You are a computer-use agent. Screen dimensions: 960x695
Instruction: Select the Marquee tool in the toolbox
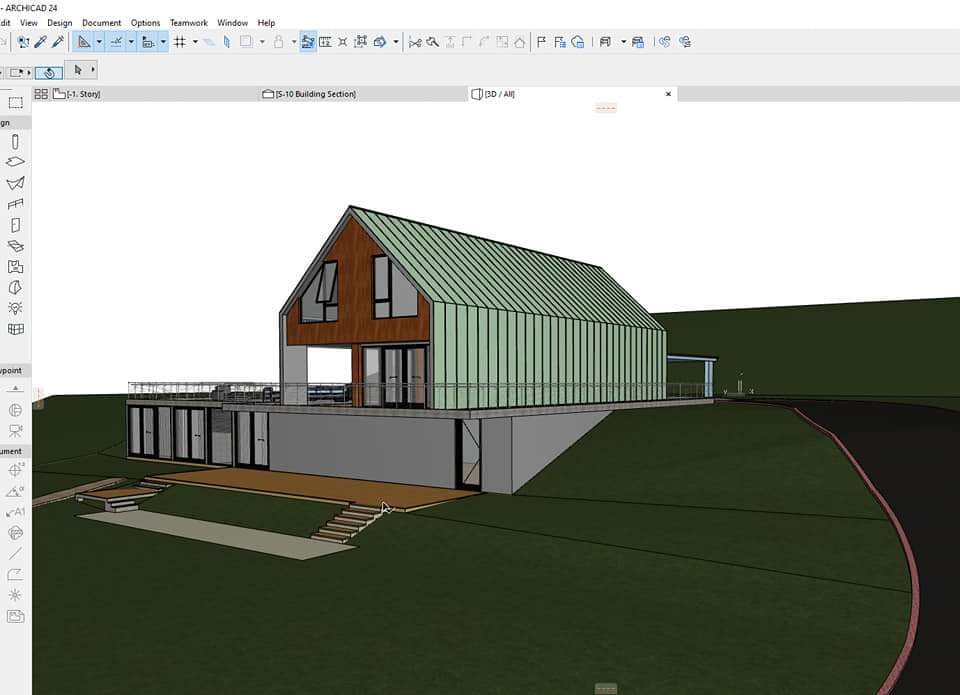[x=15, y=103]
